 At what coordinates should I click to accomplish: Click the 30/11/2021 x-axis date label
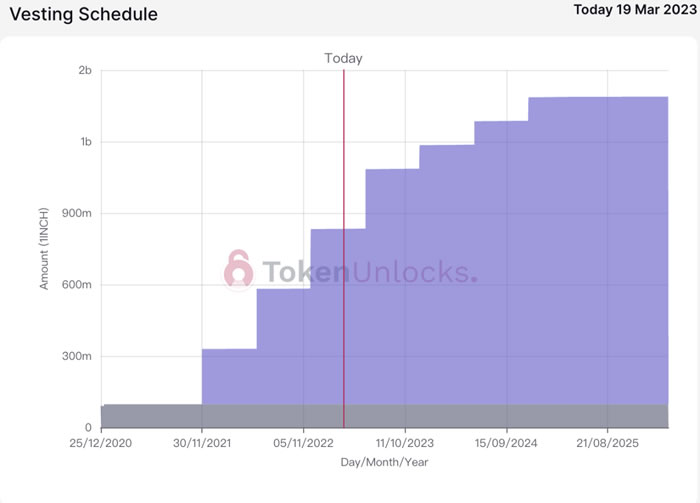pos(202,443)
